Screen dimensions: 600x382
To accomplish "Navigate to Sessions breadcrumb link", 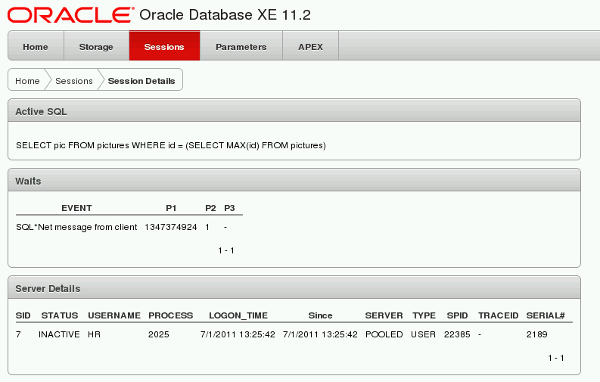I will click(74, 81).
